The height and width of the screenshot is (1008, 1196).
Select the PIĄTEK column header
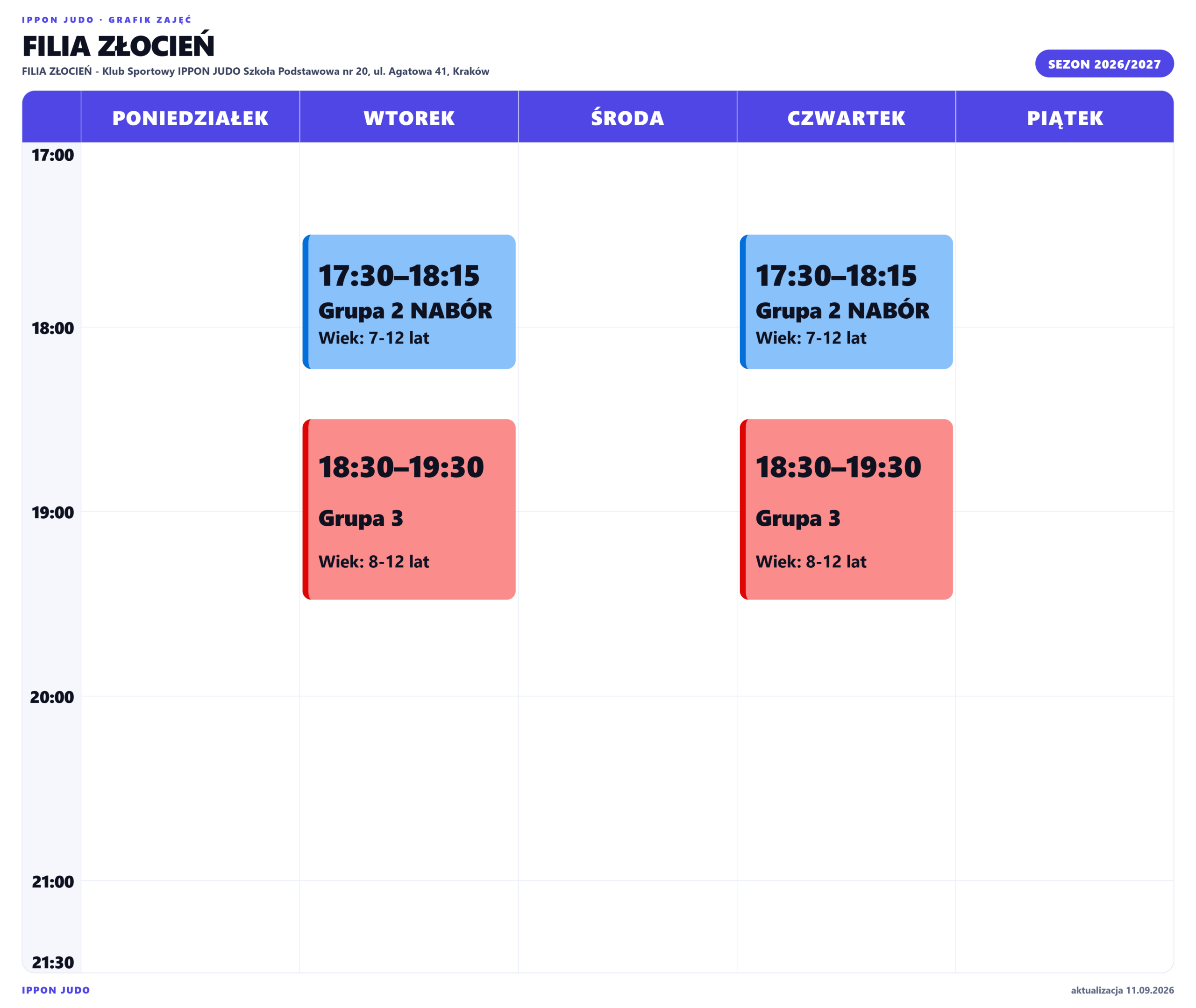[1065, 117]
